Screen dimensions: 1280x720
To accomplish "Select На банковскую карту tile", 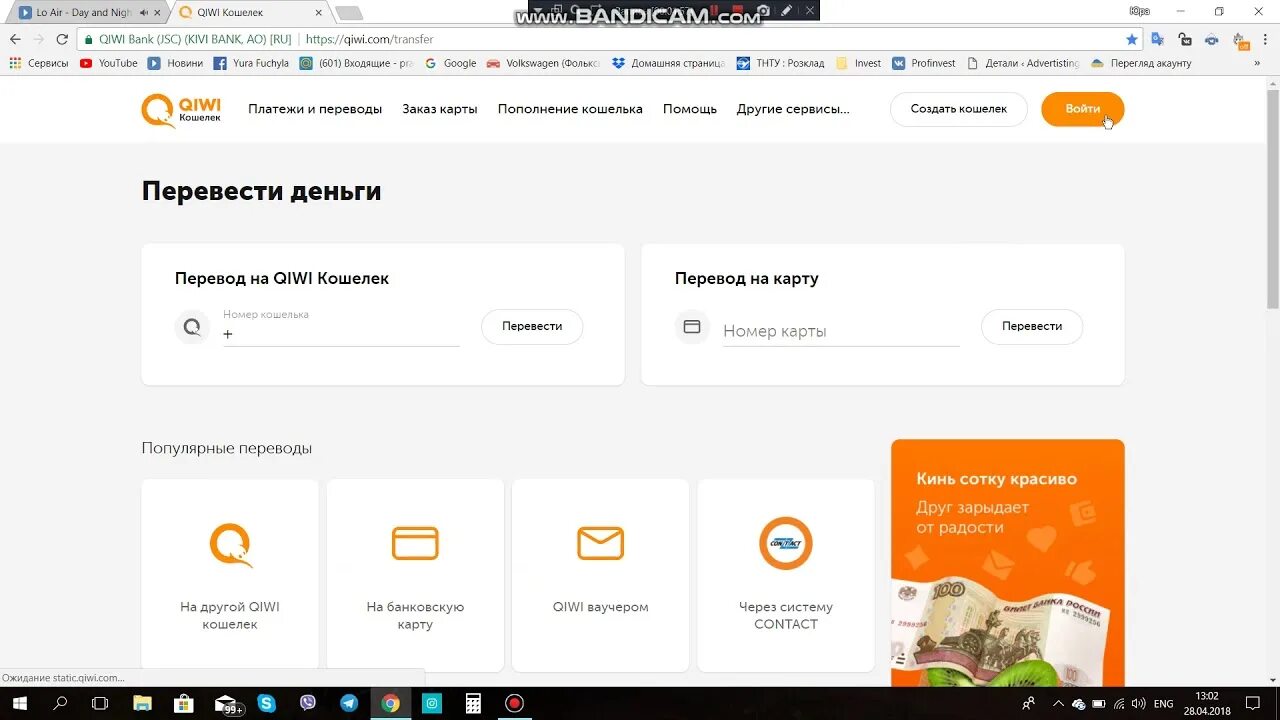I will [415, 575].
